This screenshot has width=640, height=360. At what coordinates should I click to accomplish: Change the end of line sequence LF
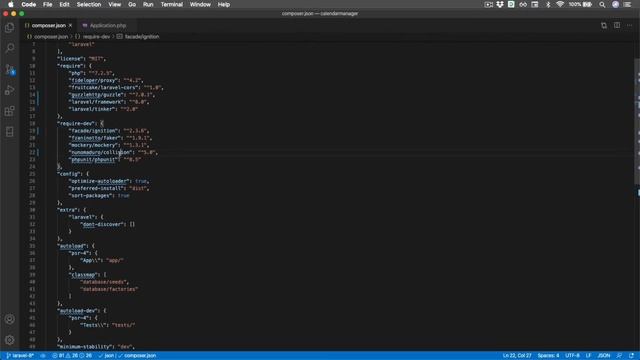click(588, 356)
